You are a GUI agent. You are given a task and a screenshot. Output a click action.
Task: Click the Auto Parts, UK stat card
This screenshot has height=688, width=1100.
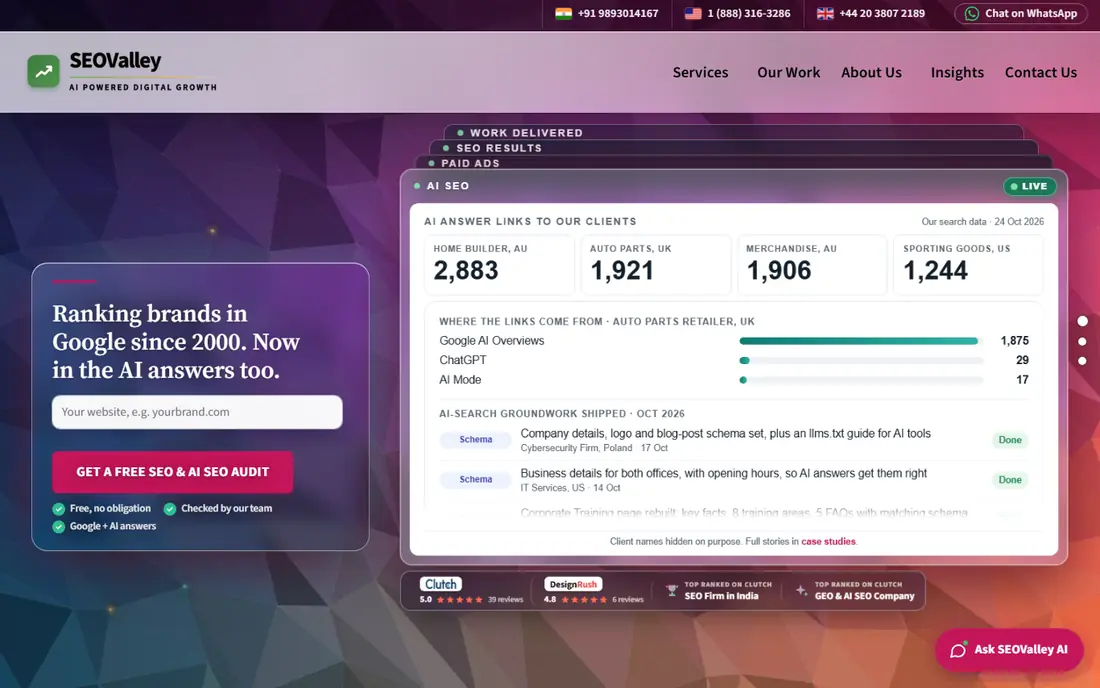[x=655, y=265]
